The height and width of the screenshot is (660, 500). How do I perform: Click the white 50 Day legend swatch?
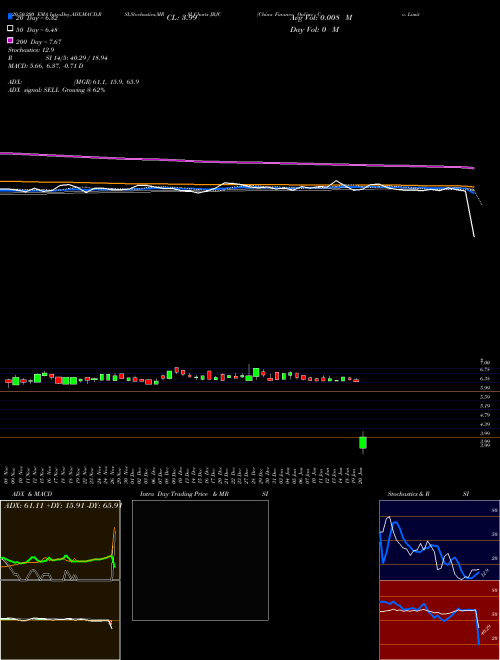(10, 29)
